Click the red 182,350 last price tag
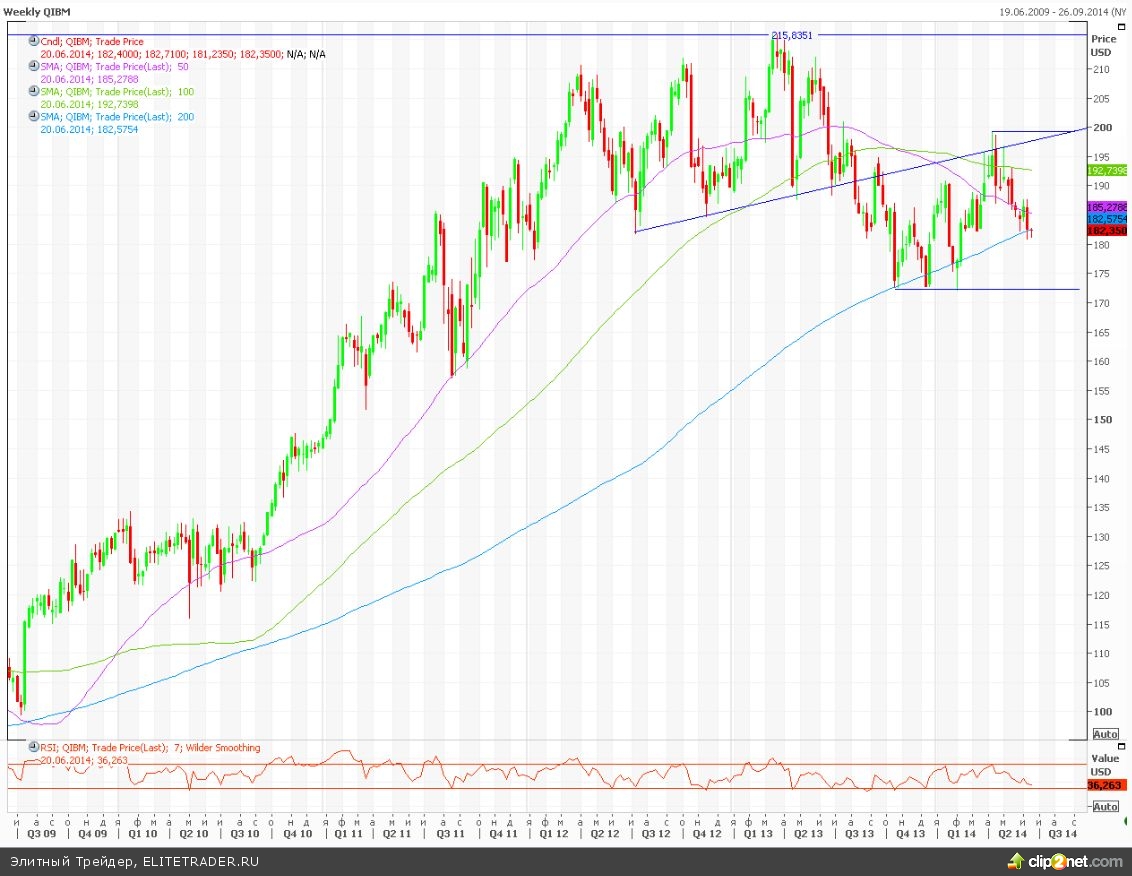 pos(1107,230)
